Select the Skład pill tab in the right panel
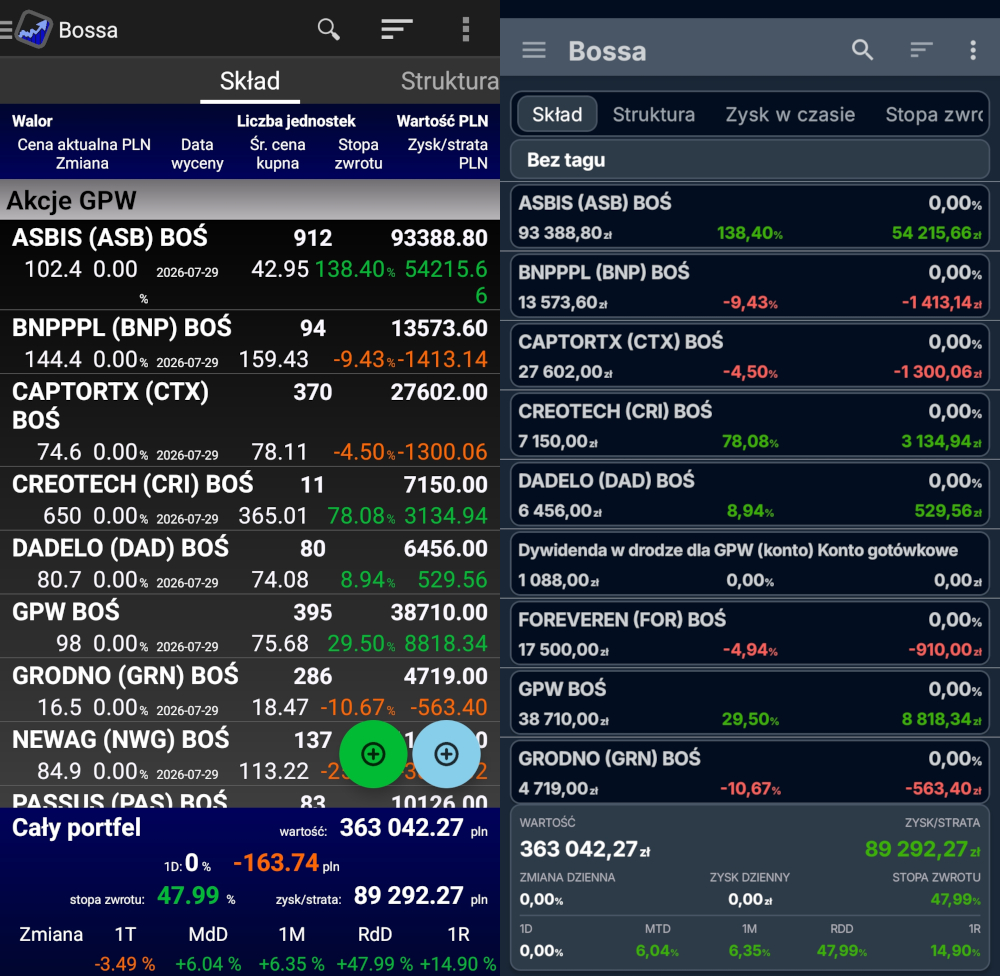This screenshot has width=1000, height=976. pos(557,114)
